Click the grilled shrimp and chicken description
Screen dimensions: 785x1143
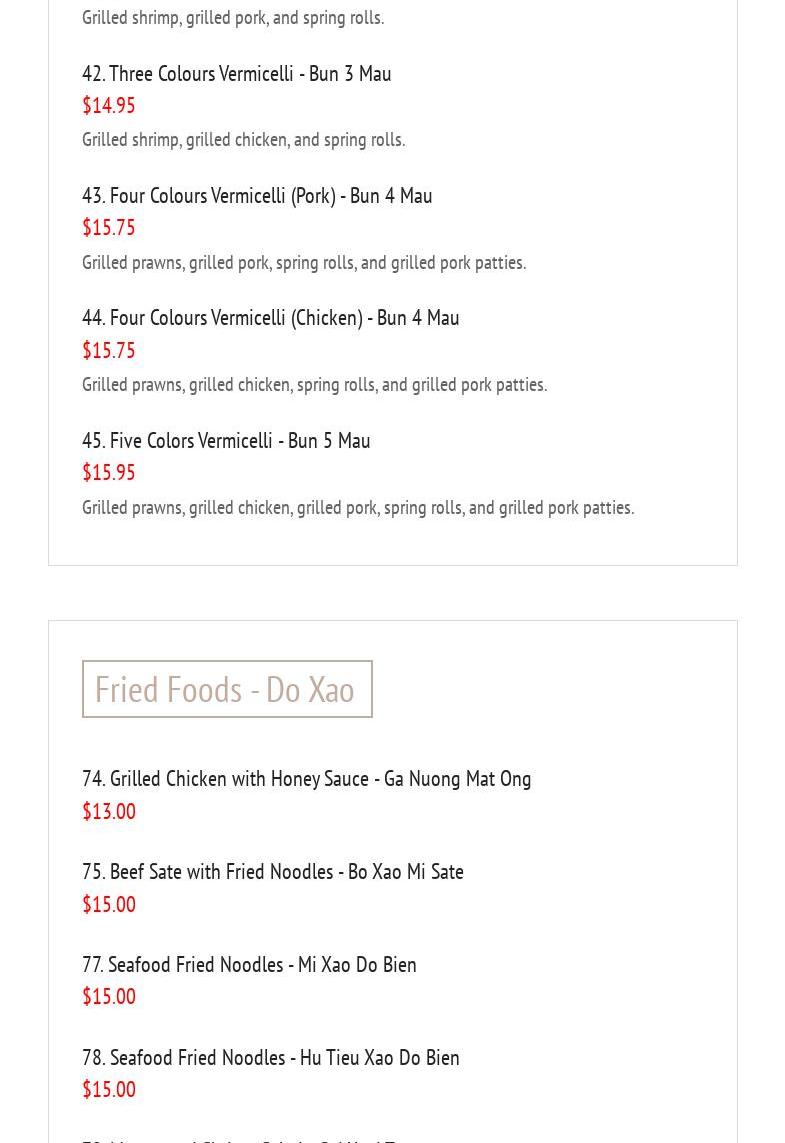(243, 139)
